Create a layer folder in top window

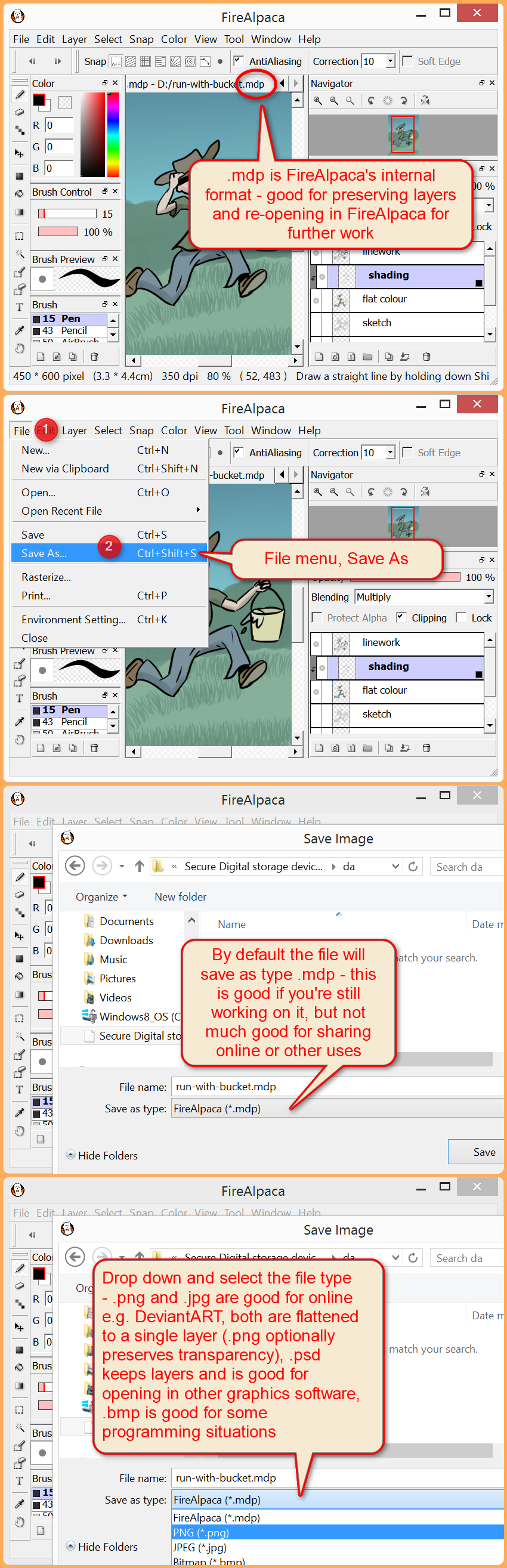(367, 357)
